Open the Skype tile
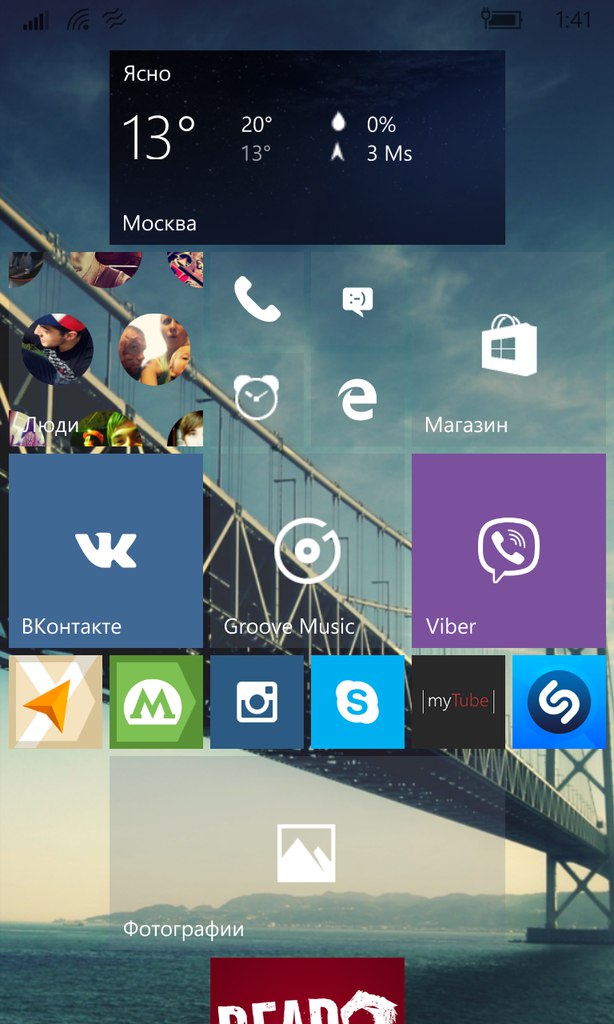 tap(357, 702)
